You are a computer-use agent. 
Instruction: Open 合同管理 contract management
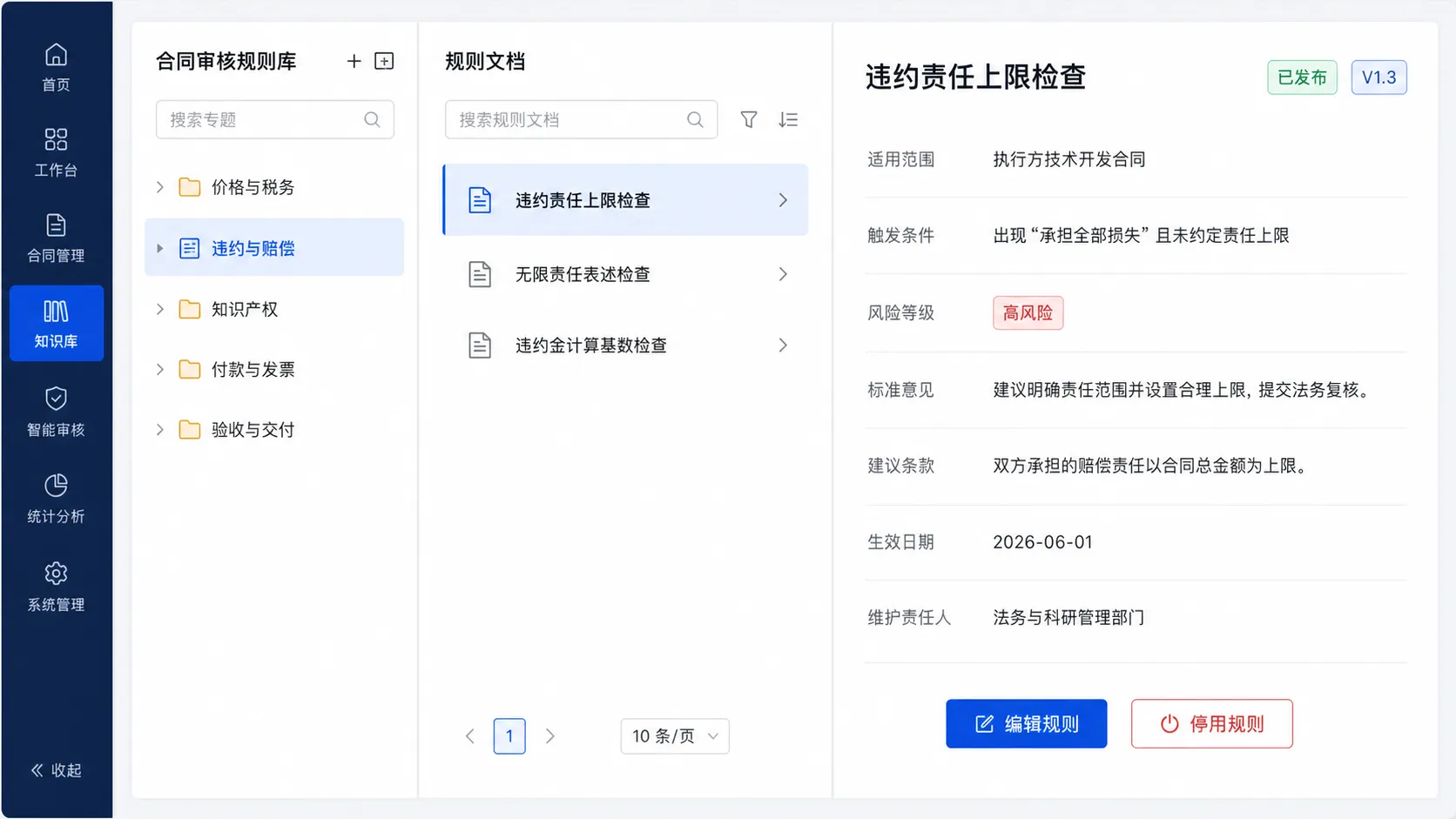(x=56, y=238)
